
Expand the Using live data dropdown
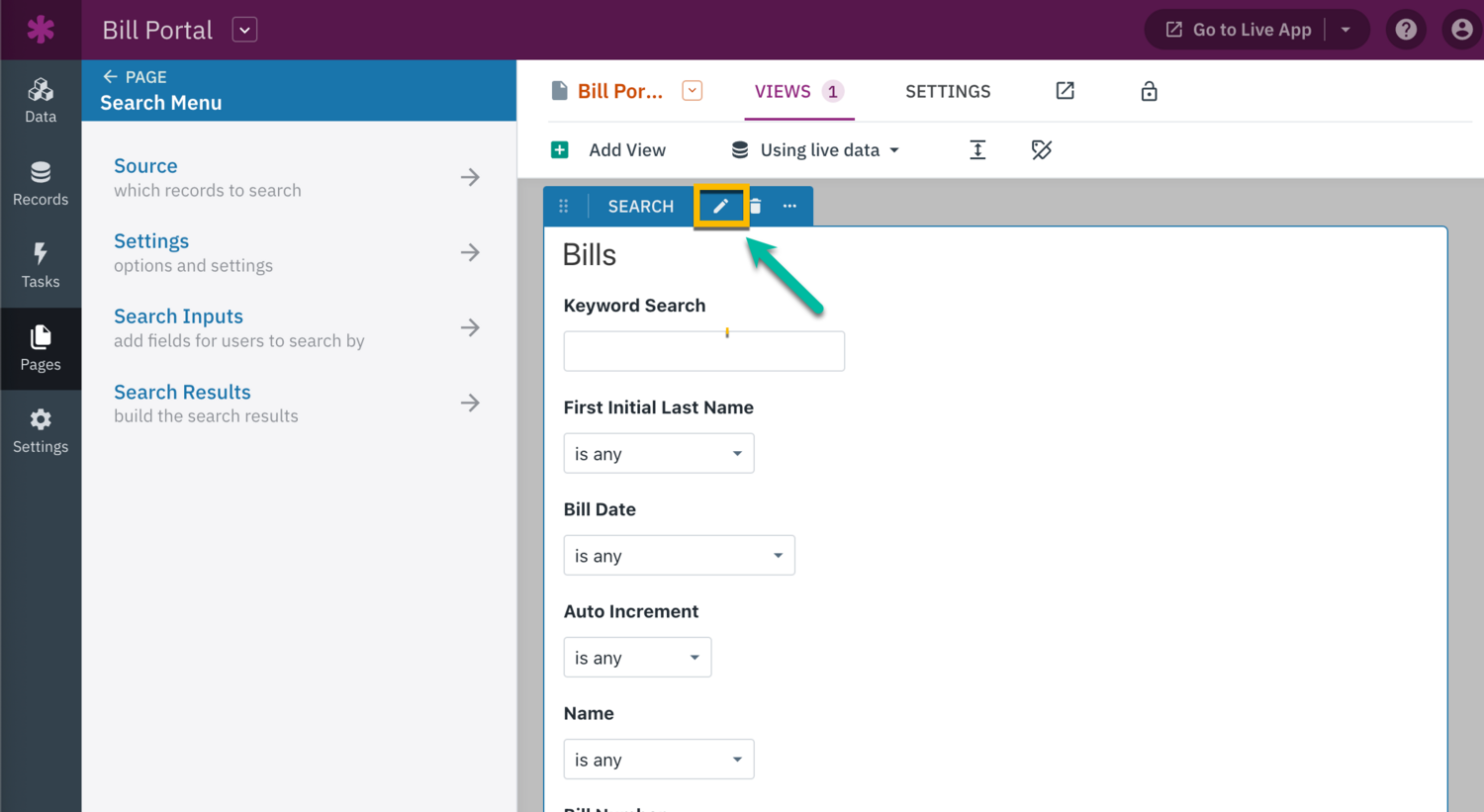(x=815, y=150)
